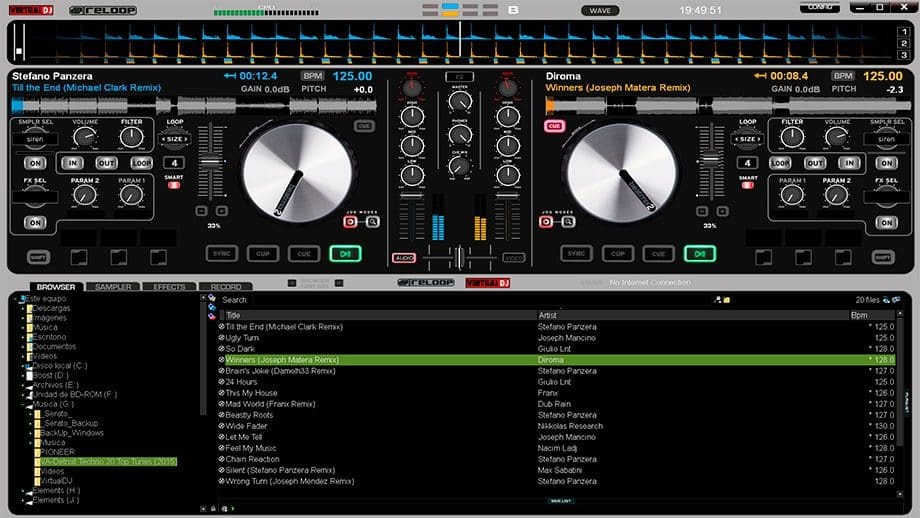Screen dimensions: 920x518
Task: Expand the Disco local (C:) drive
Action: click(23, 366)
